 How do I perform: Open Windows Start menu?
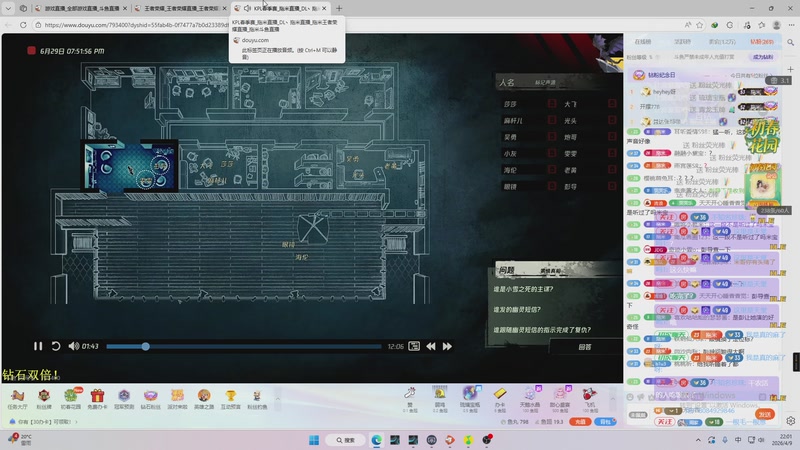coord(314,440)
